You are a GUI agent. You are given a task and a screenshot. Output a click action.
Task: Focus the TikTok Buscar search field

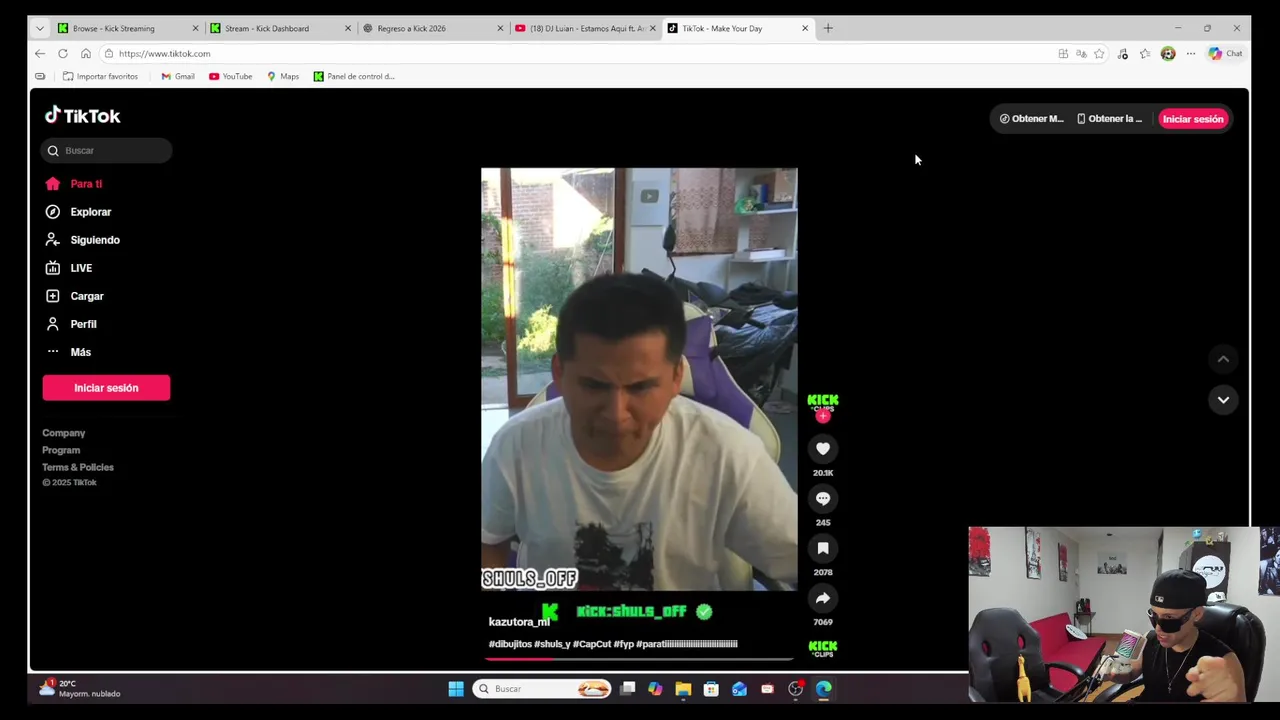coord(107,151)
